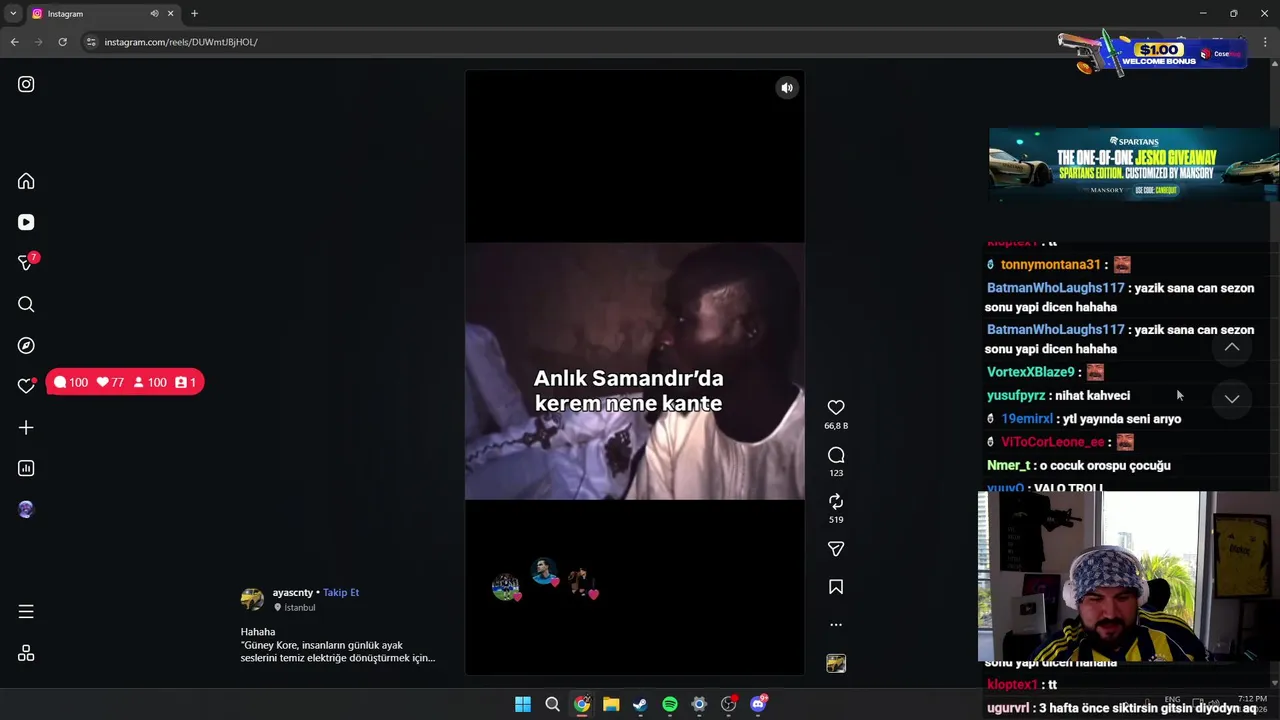
Task: Play or pause the reel video
Action: pyautogui.click(x=634, y=371)
